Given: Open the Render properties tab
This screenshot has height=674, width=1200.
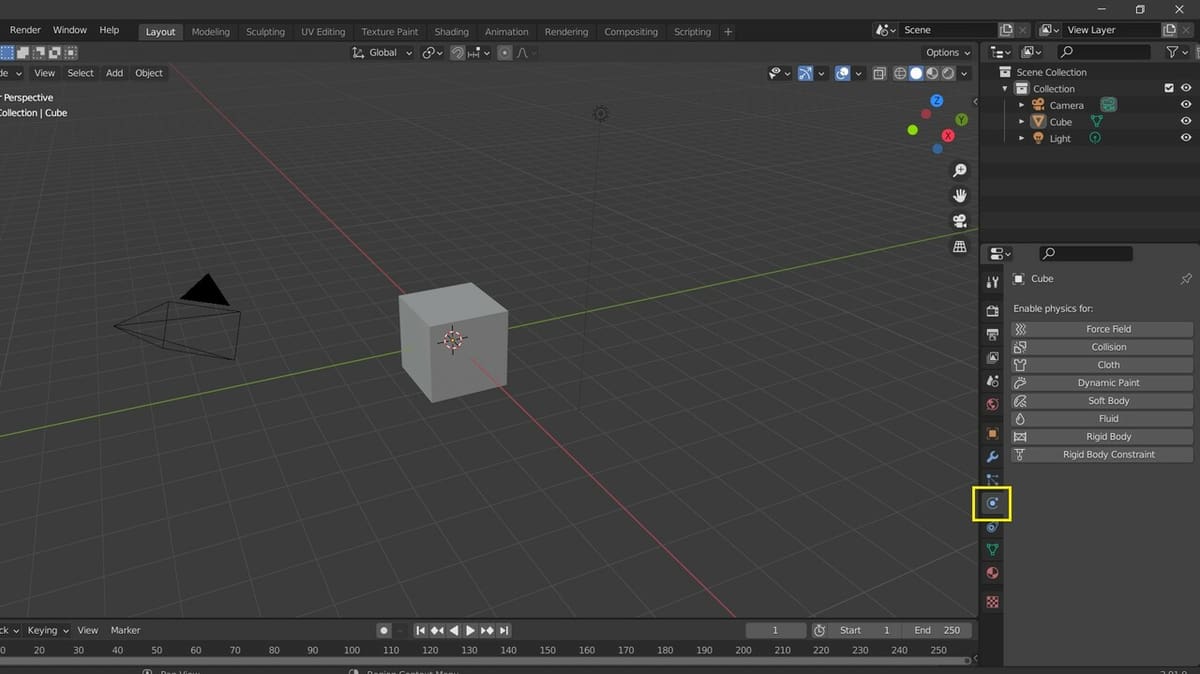Looking at the screenshot, I should pos(992,312).
